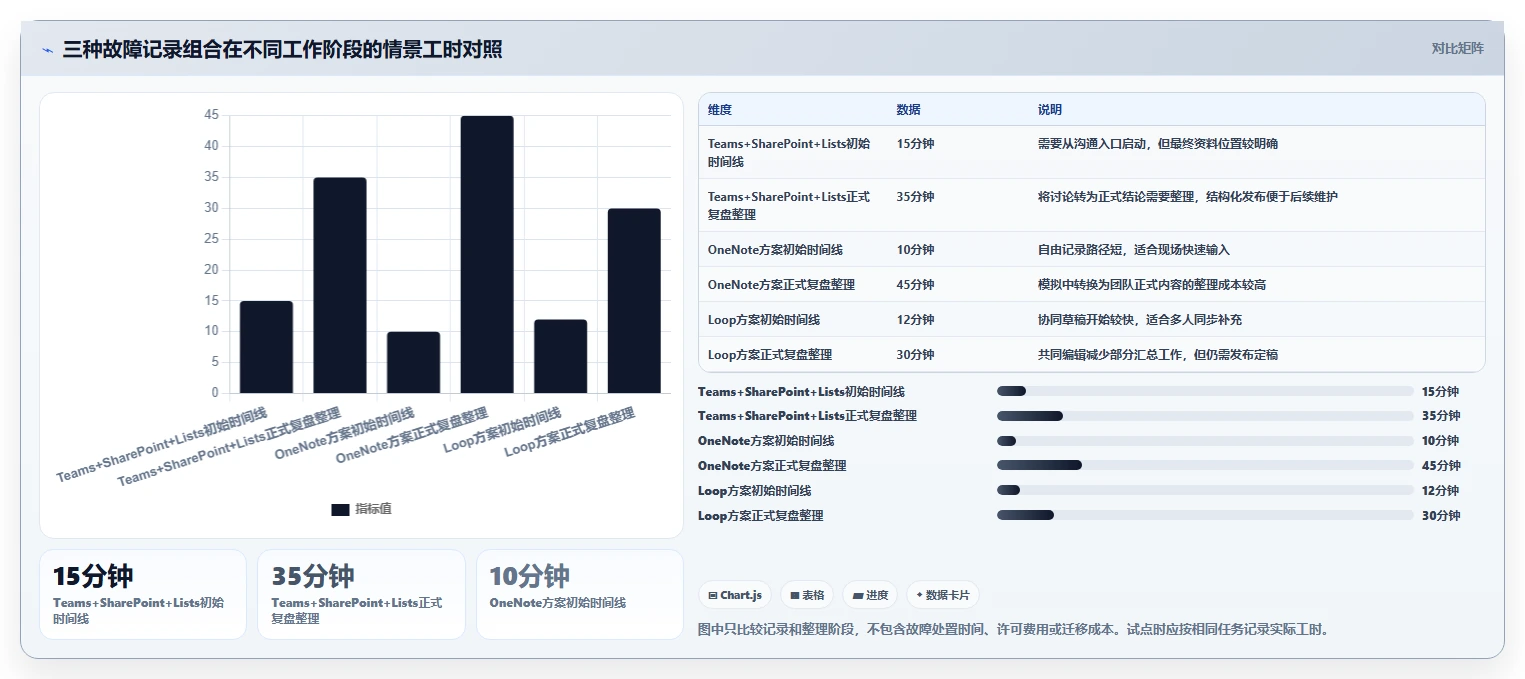Click the 35分钟 summary card
This screenshot has height=679, width=1525.
[361, 594]
